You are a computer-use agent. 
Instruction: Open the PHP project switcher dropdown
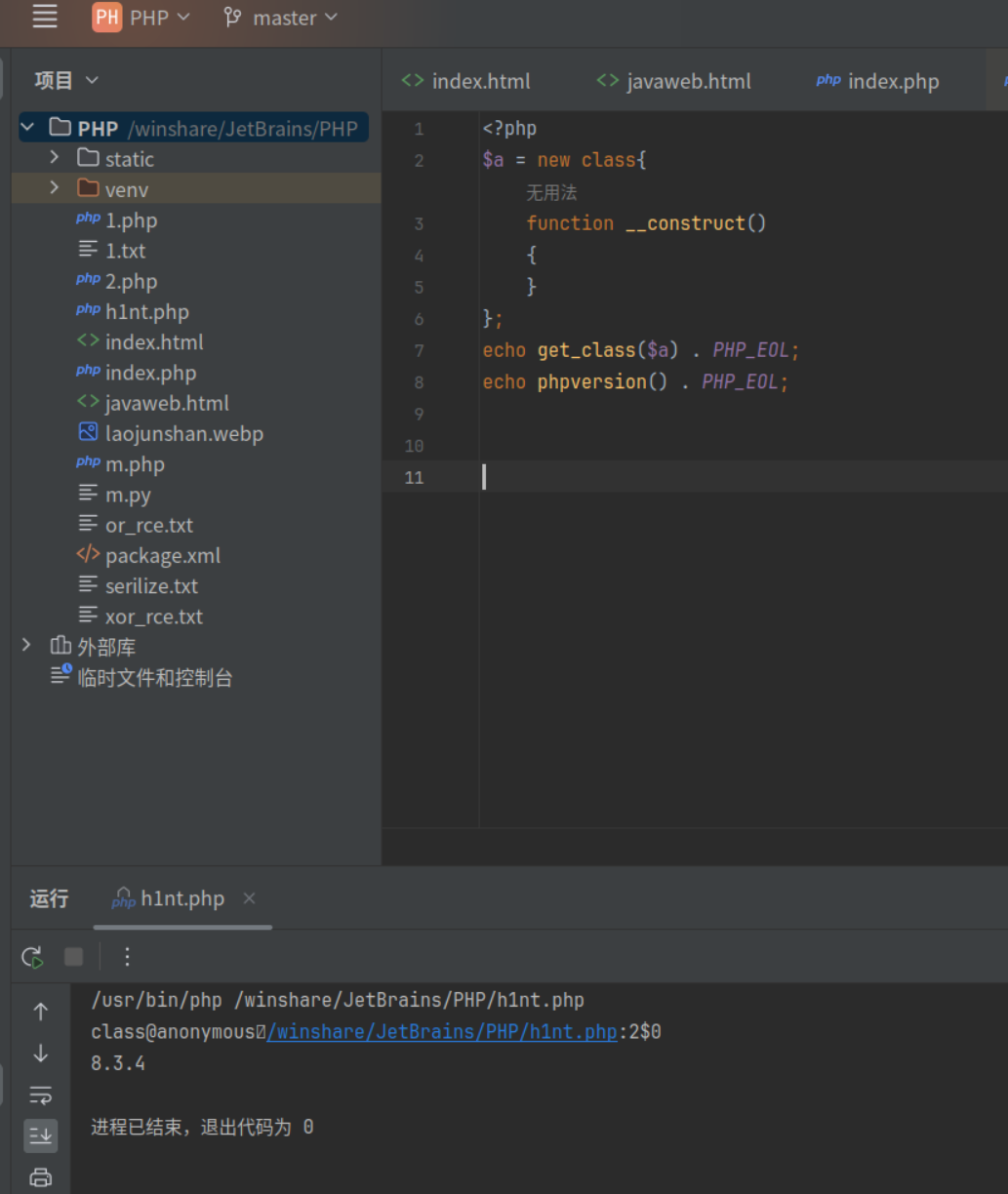coord(141,18)
